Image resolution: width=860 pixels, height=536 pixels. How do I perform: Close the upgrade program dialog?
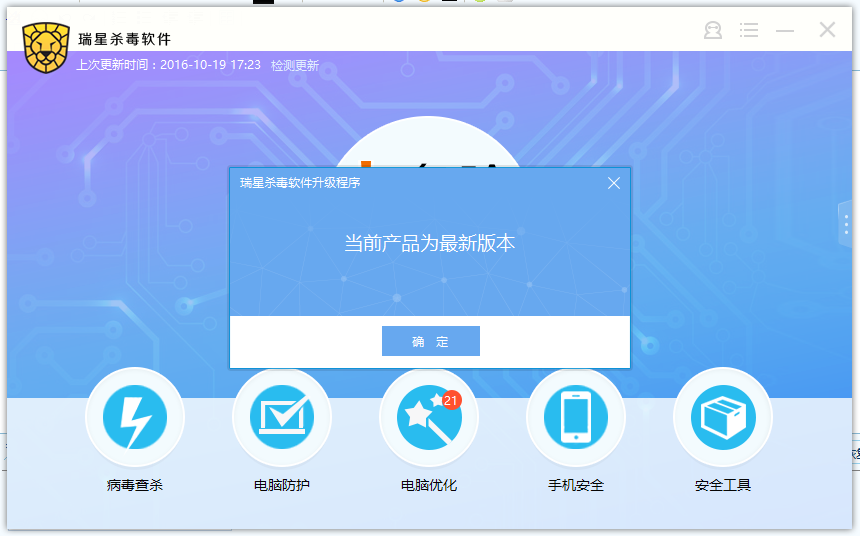pyautogui.click(x=614, y=183)
